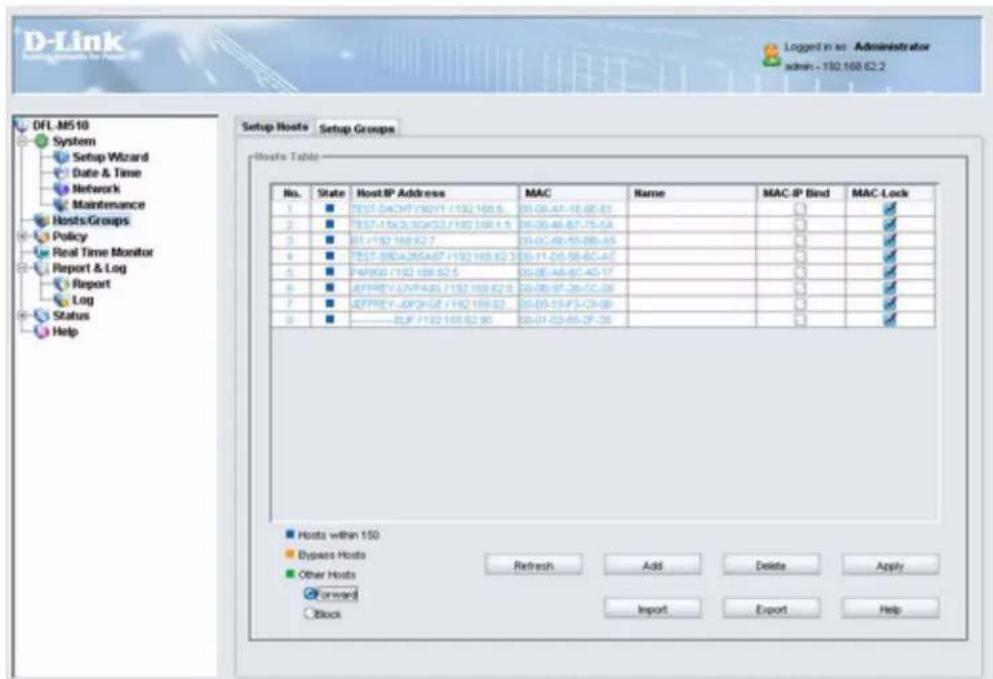Click the blue State icon in row 6
This screenshot has height=679, width=993.
[329, 288]
